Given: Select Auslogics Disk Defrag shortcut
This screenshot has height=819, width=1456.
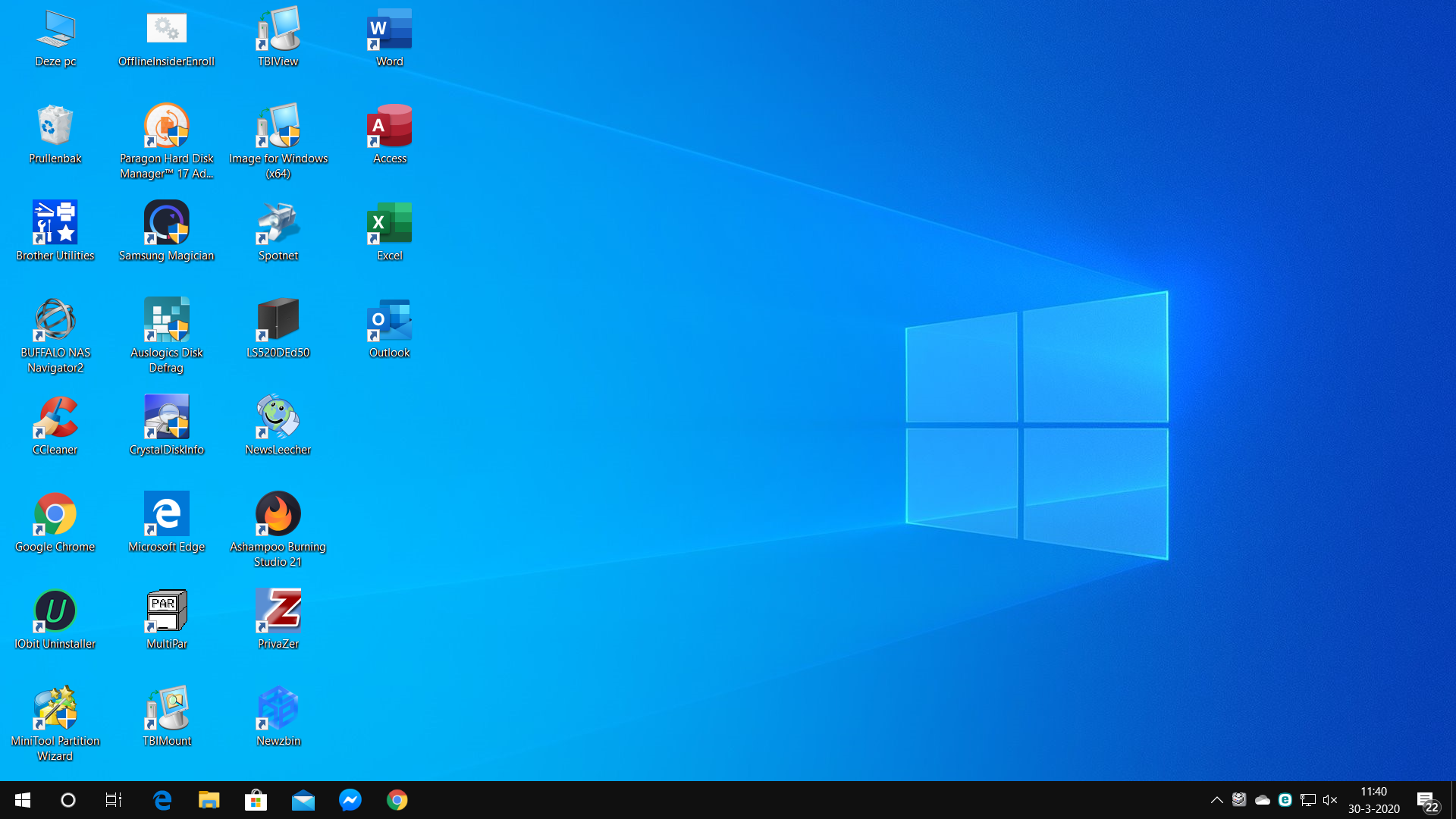Looking at the screenshot, I should click(166, 337).
